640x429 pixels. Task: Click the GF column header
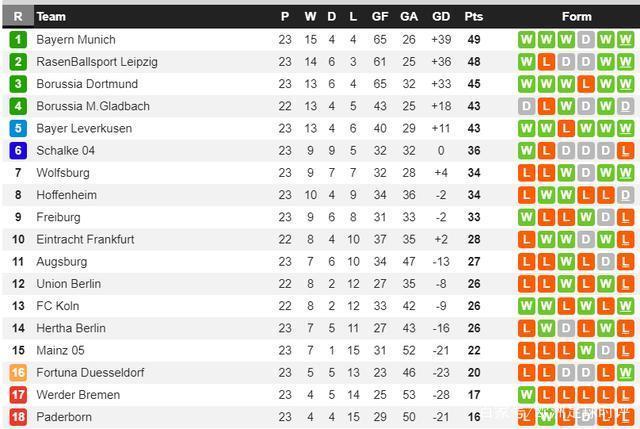tap(380, 17)
